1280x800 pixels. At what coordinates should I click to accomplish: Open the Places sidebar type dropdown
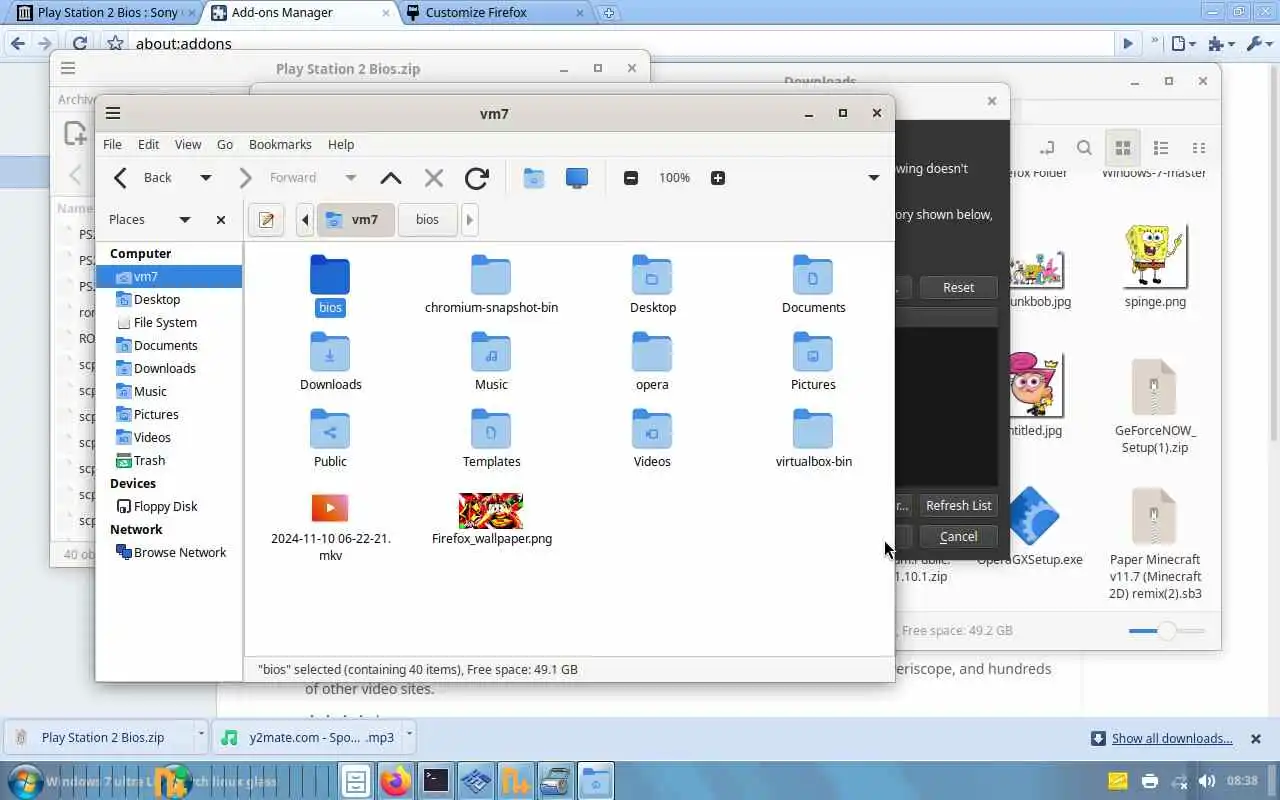[x=184, y=220]
